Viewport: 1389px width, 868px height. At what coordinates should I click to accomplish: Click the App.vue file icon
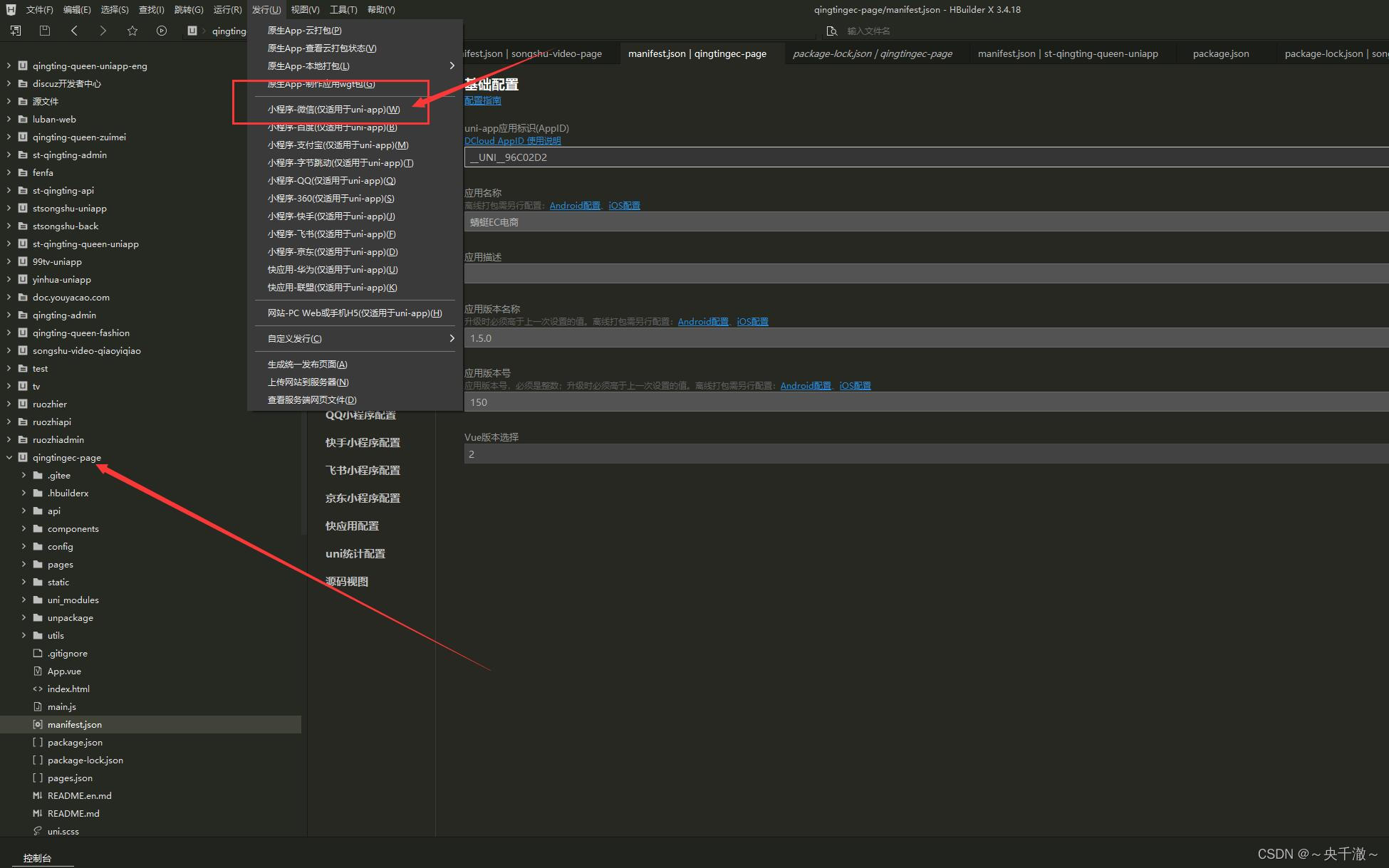point(38,671)
